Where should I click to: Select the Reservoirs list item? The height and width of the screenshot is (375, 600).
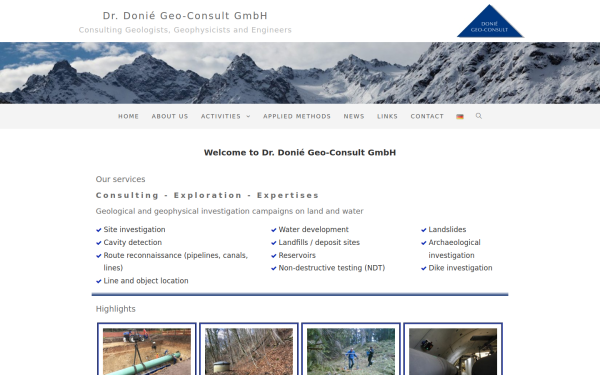pos(297,255)
